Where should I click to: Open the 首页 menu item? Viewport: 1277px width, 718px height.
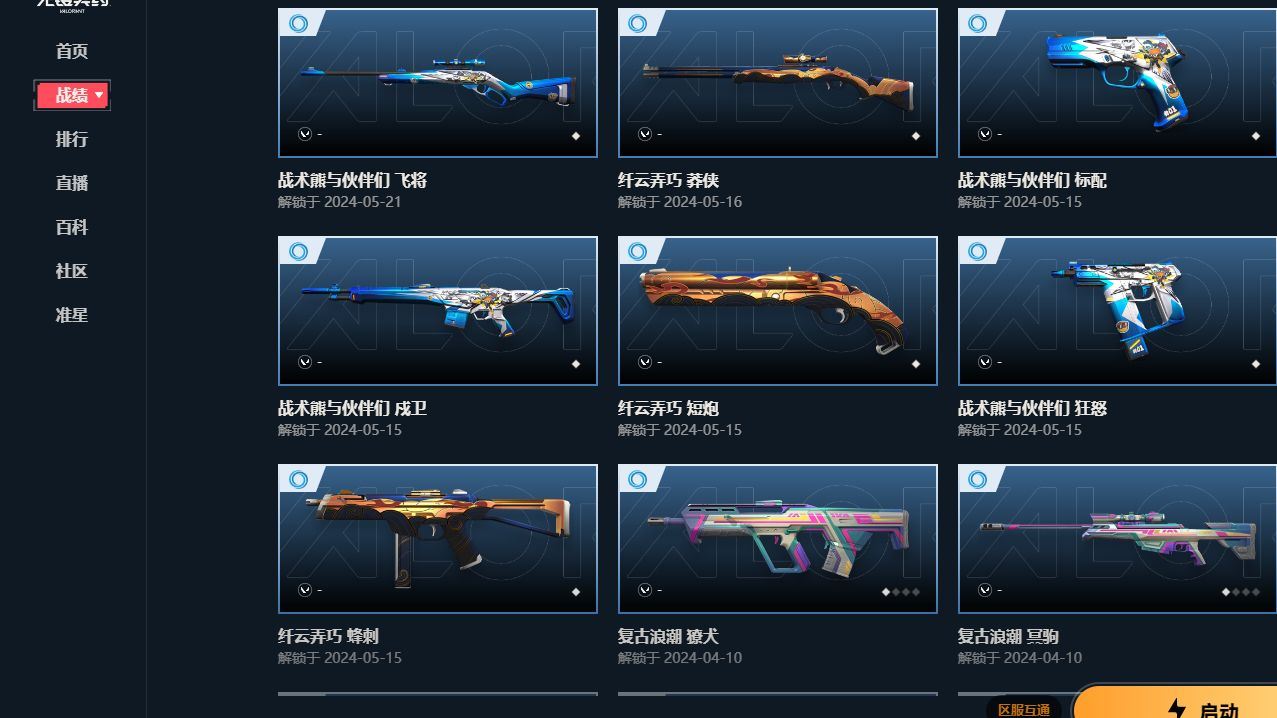tap(72, 51)
